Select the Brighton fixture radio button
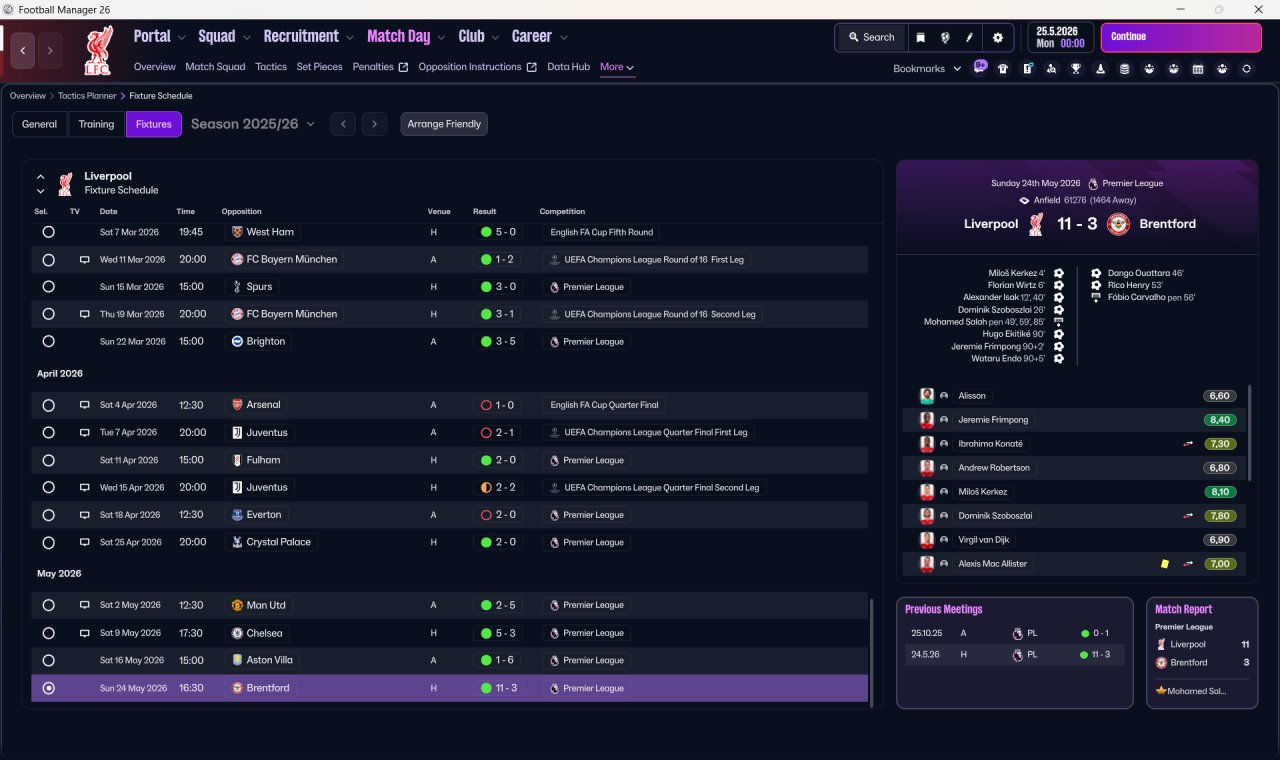 48,341
